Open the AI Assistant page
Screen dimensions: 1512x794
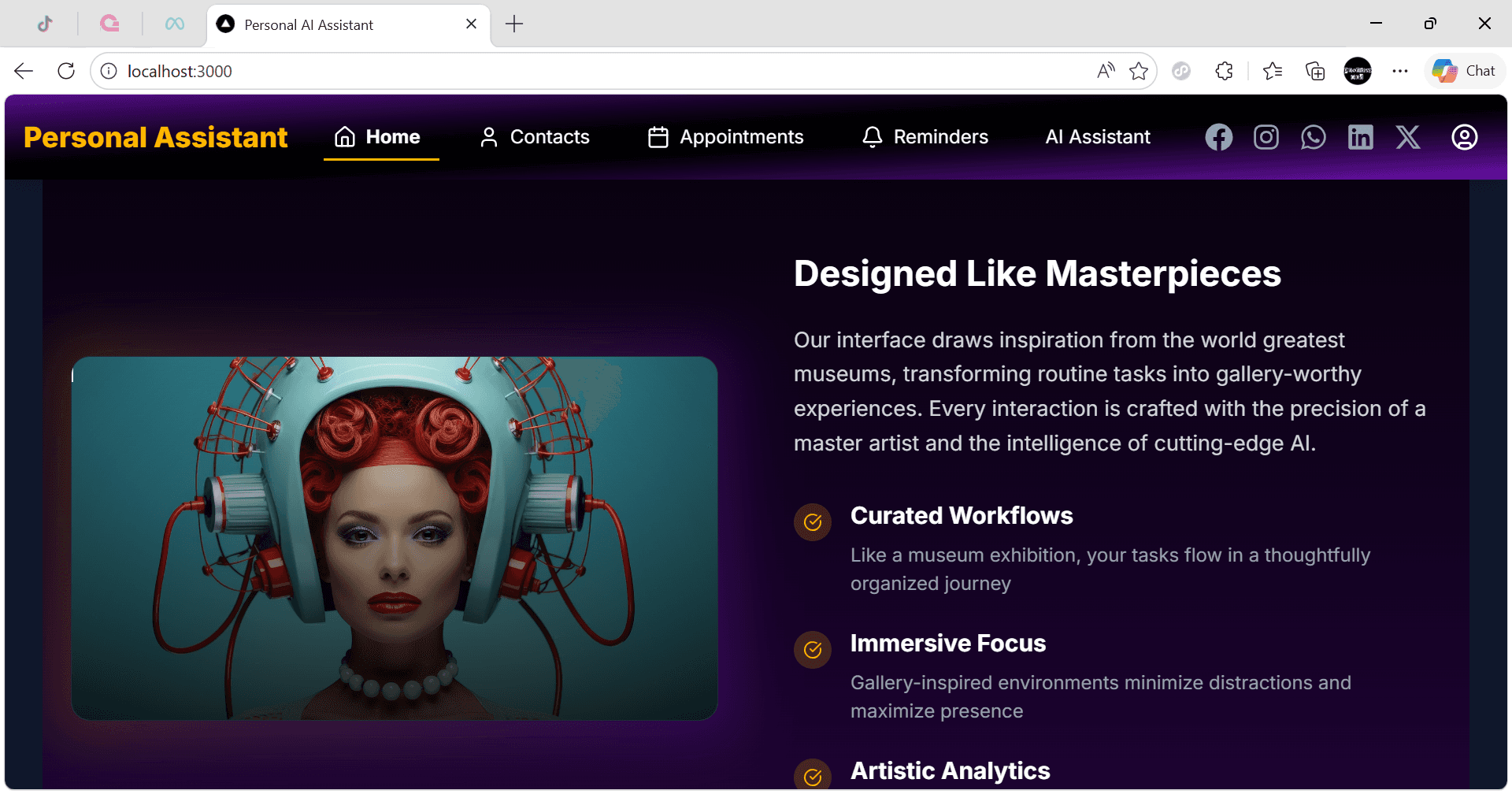click(x=1098, y=137)
